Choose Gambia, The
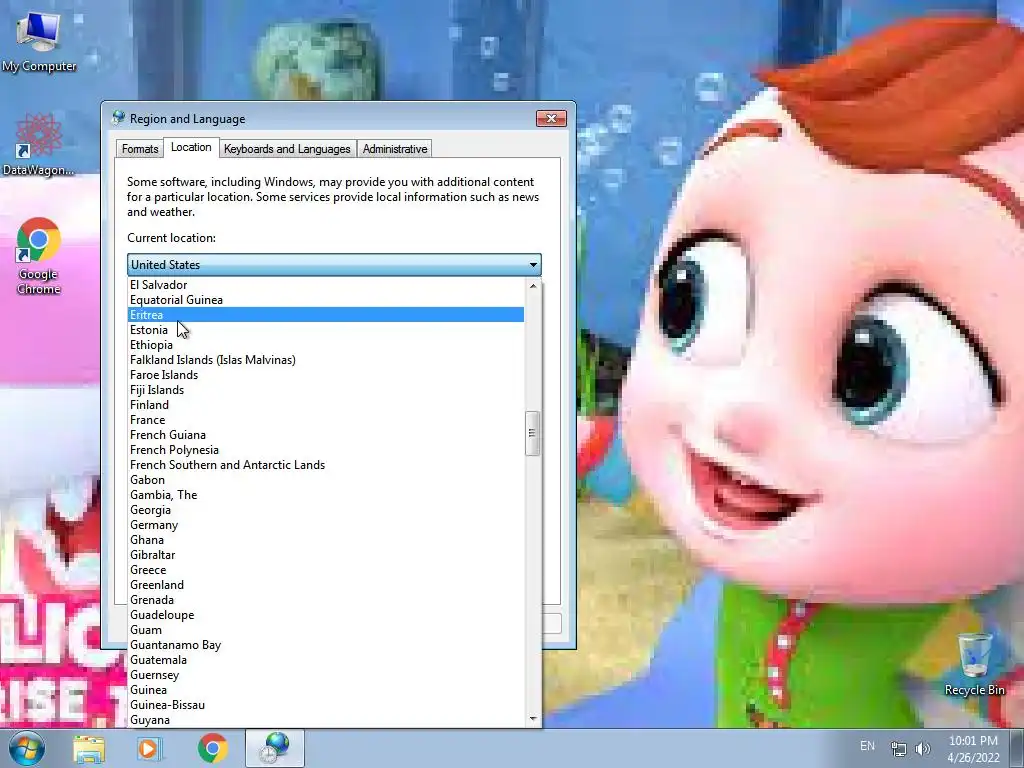The width and height of the screenshot is (1024, 768). (x=326, y=495)
